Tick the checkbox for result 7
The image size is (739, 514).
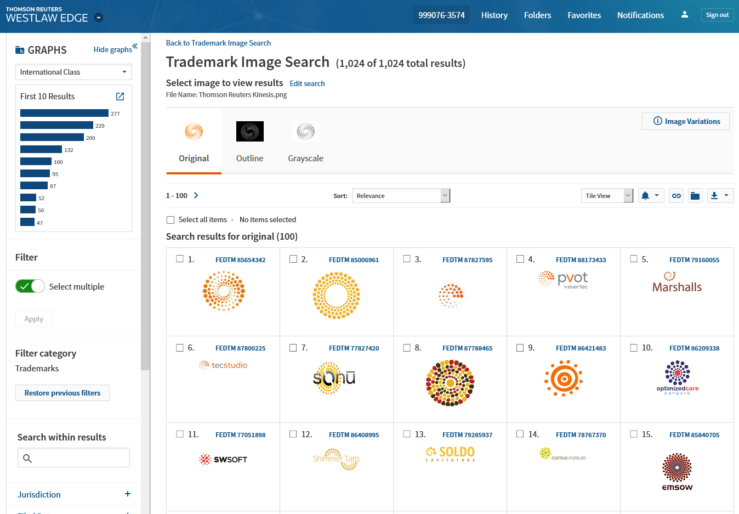tap(293, 348)
